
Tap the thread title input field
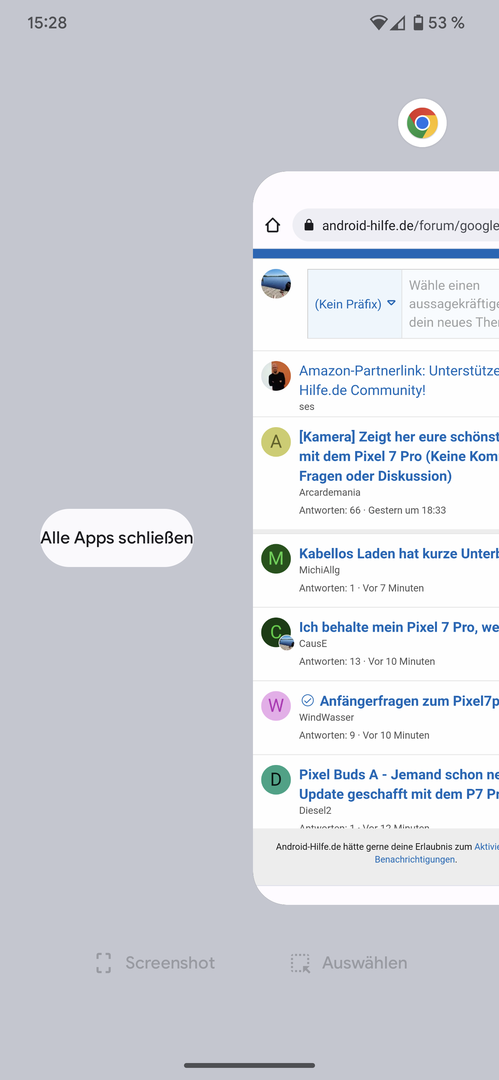(x=451, y=304)
